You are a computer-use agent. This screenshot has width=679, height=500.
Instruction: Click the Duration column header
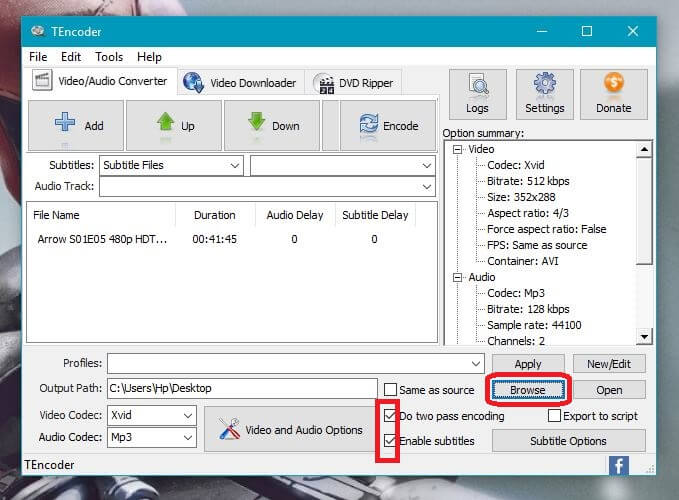pyautogui.click(x=215, y=215)
